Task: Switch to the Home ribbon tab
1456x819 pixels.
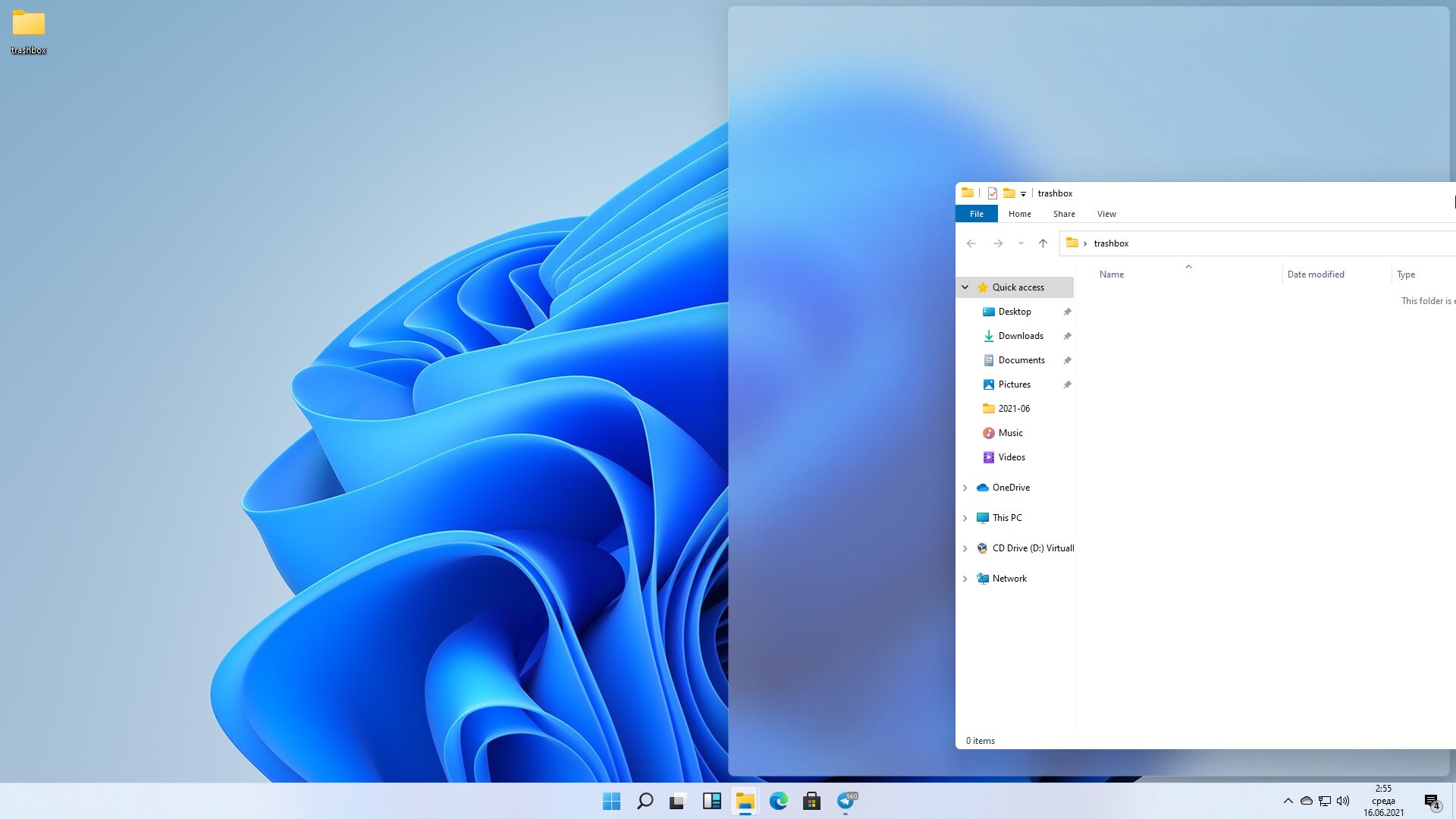Action: pos(1019,214)
